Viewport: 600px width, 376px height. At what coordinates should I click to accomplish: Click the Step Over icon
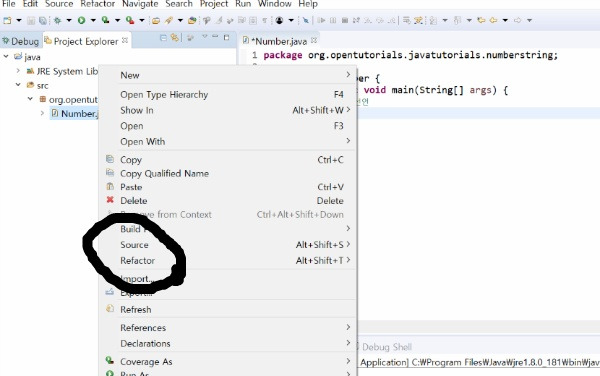(x=380, y=20)
